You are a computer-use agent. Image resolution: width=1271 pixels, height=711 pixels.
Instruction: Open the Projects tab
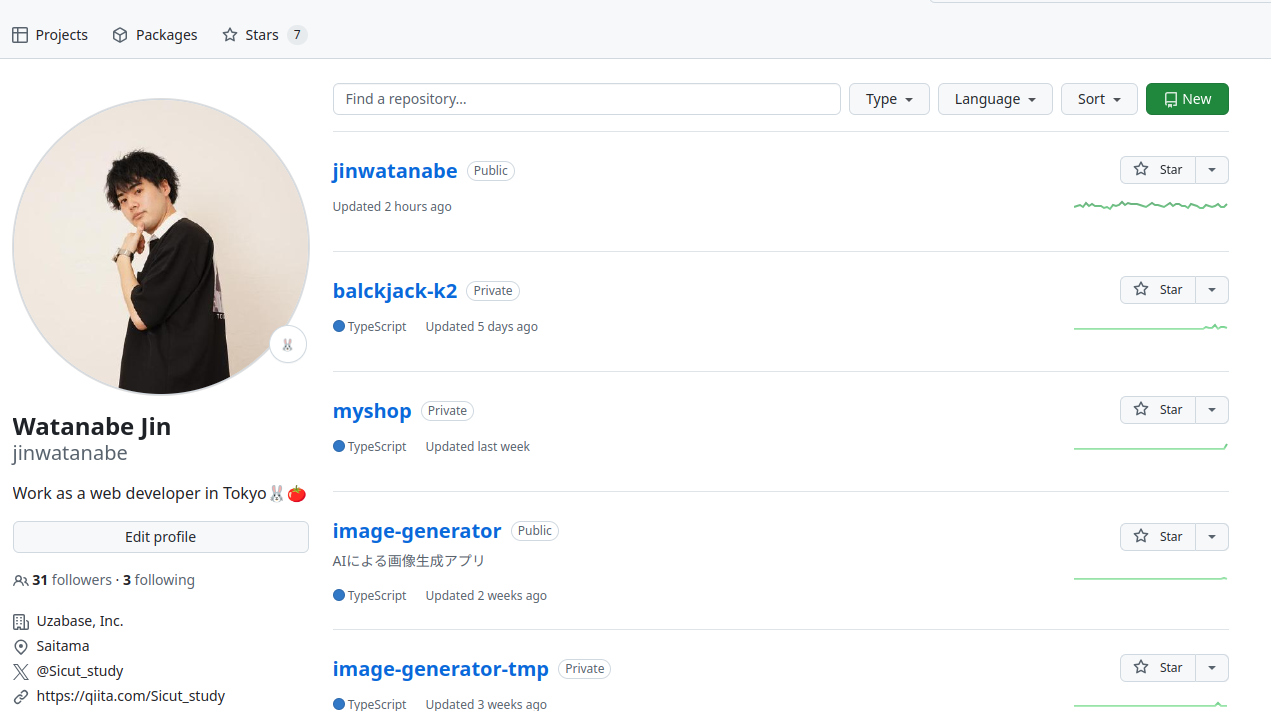[50, 35]
